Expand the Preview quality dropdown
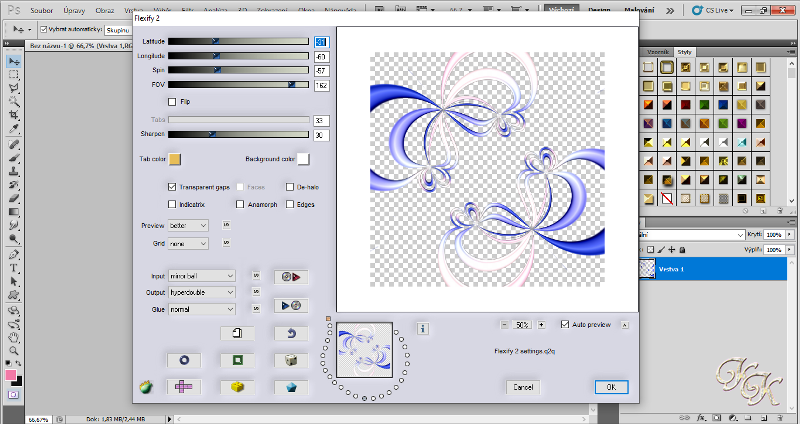Viewport: 800px width, 424px height. [x=188, y=226]
